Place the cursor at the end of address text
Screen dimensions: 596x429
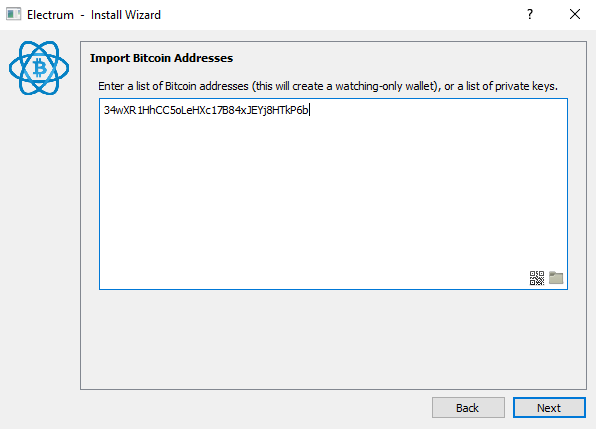[x=309, y=110]
